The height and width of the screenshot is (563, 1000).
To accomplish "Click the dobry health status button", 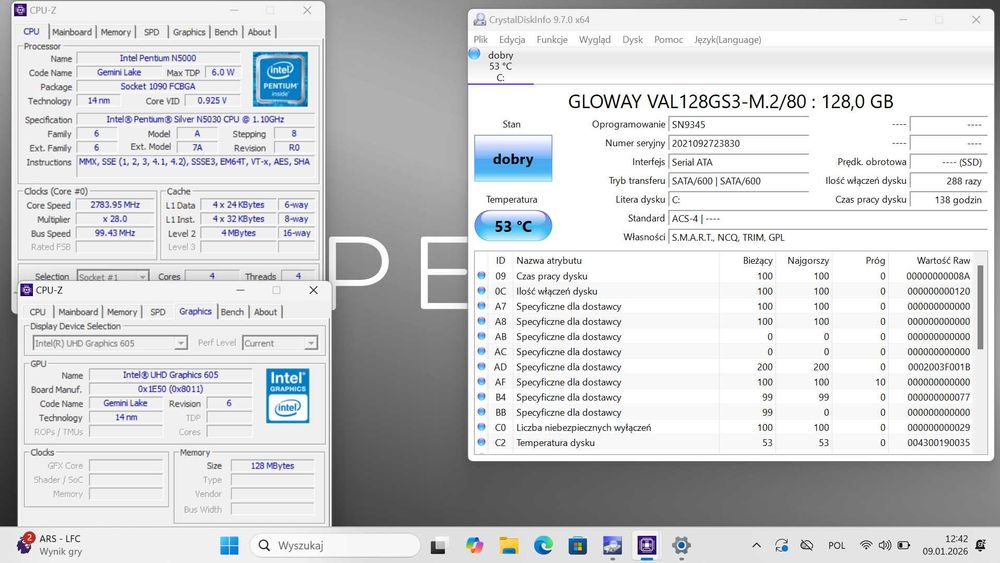I will [513, 159].
